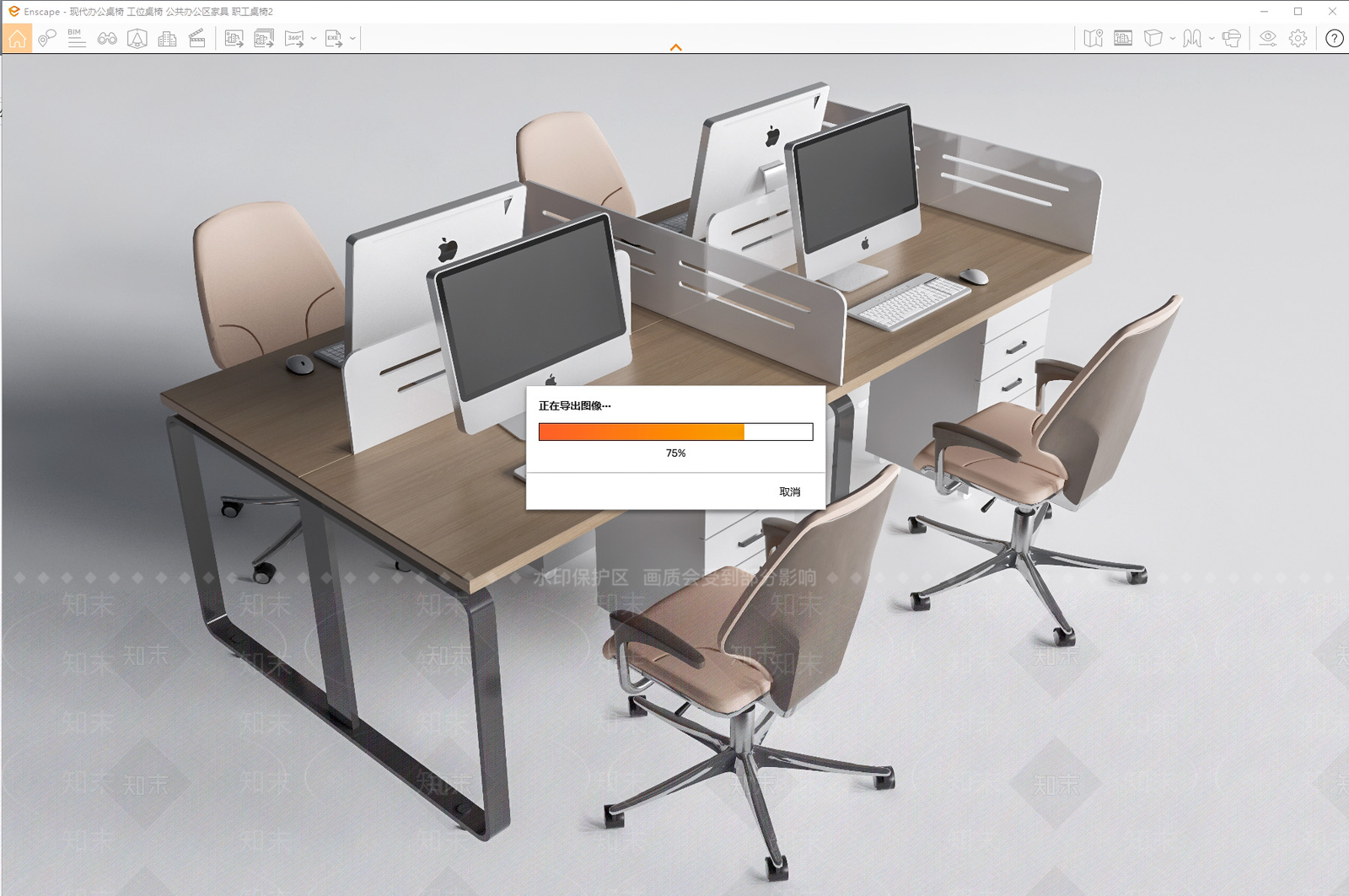This screenshot has height=896, width=1349.
Task: Open the site context map icon
Action: [x=1094, y=38]
